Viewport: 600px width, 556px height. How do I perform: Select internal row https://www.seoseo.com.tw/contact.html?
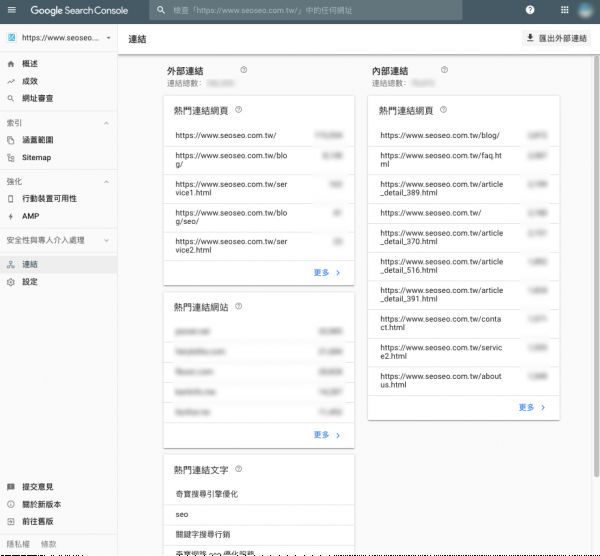pyautogui.click(x=463, y=323)
